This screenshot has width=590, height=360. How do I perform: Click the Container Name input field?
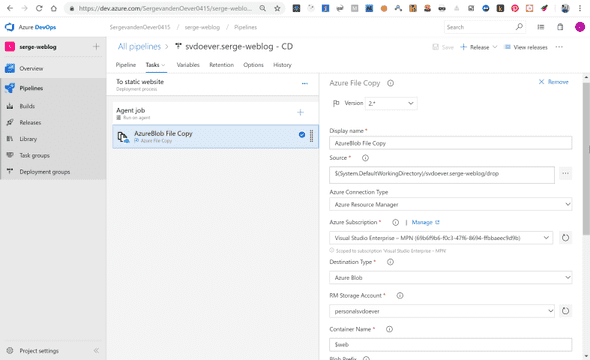tap(451, 345)
